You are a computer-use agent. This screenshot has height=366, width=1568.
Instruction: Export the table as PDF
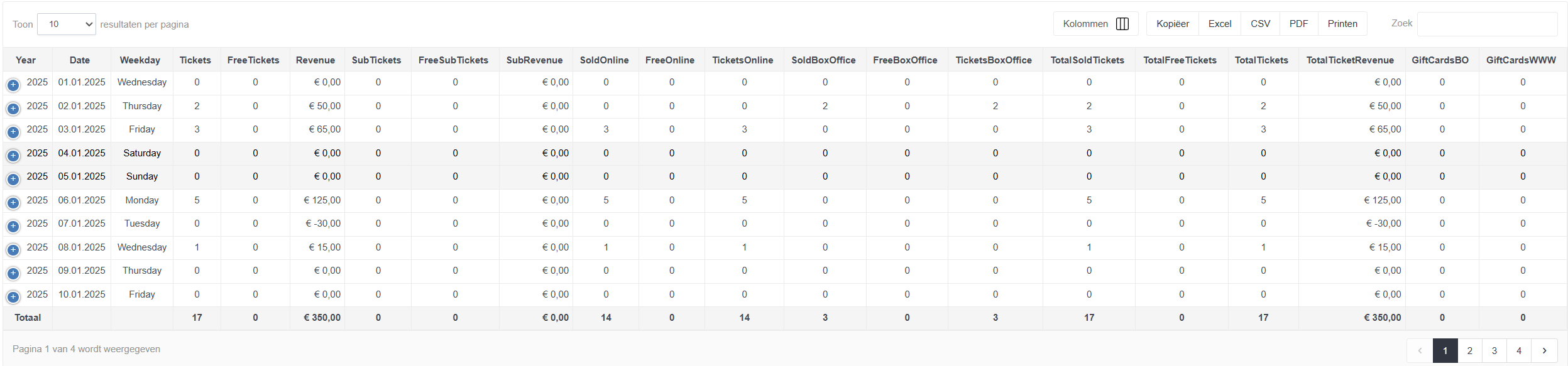point(1298,24)
